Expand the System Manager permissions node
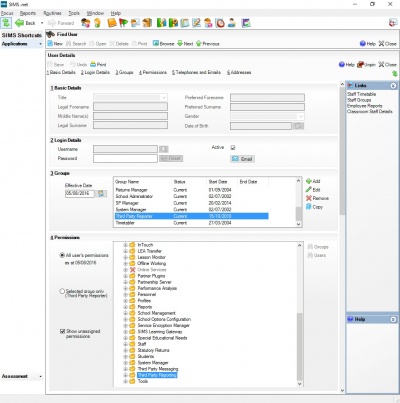This screenshot has width=400, height=403. (125, 363)
